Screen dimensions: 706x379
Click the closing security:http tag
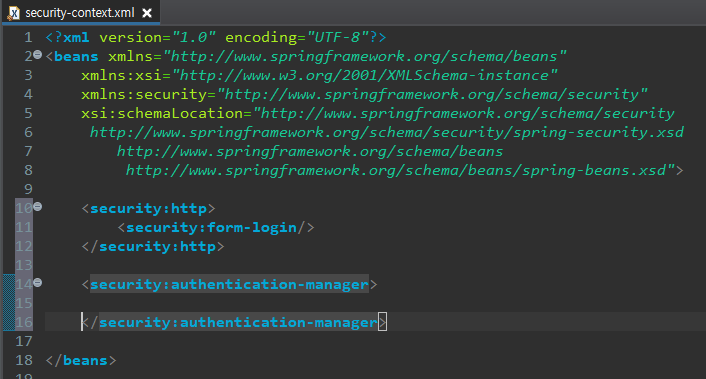[153, 247]
